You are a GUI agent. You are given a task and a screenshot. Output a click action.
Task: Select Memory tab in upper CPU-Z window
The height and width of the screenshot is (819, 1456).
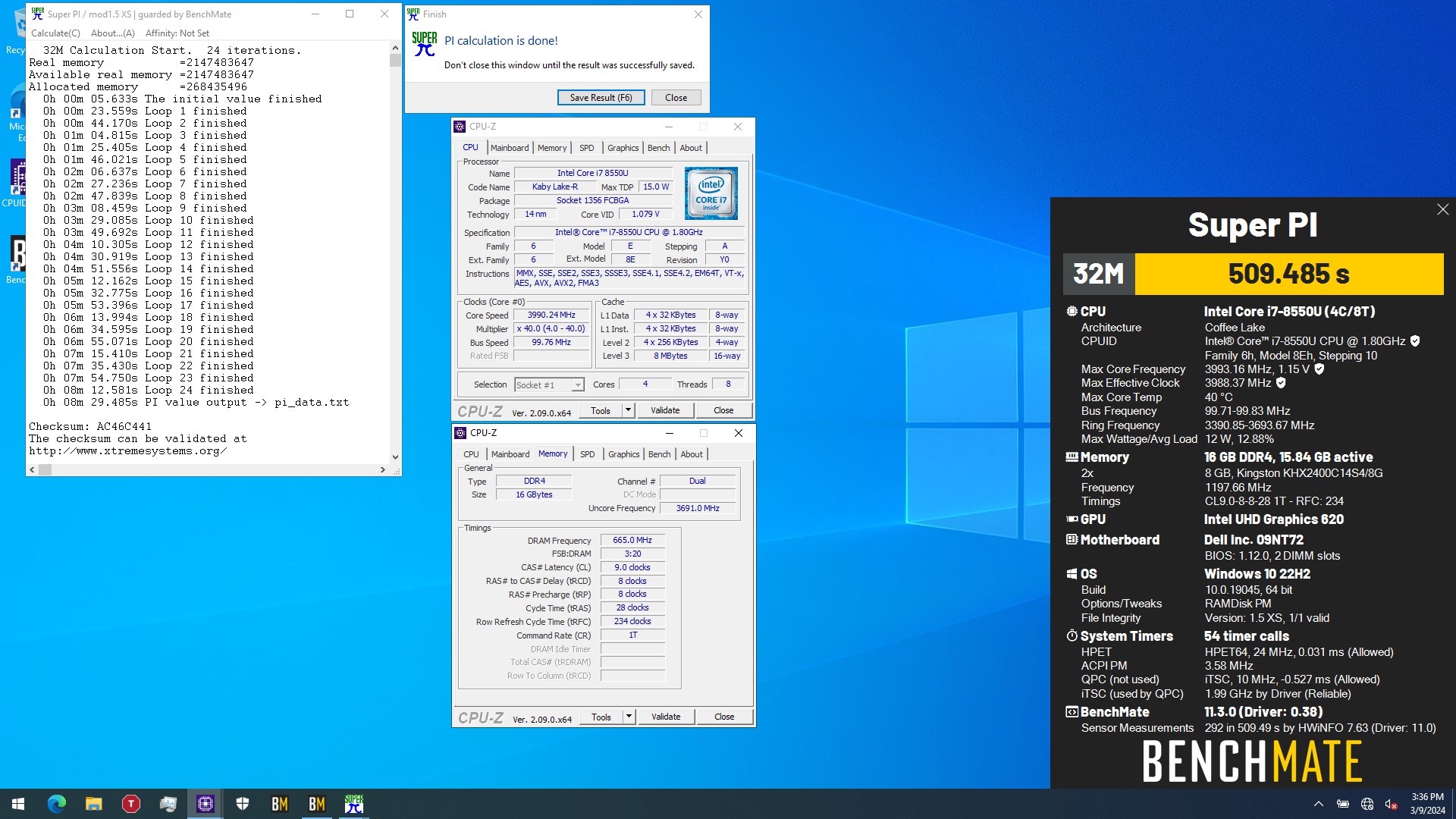tap(552, 148)
